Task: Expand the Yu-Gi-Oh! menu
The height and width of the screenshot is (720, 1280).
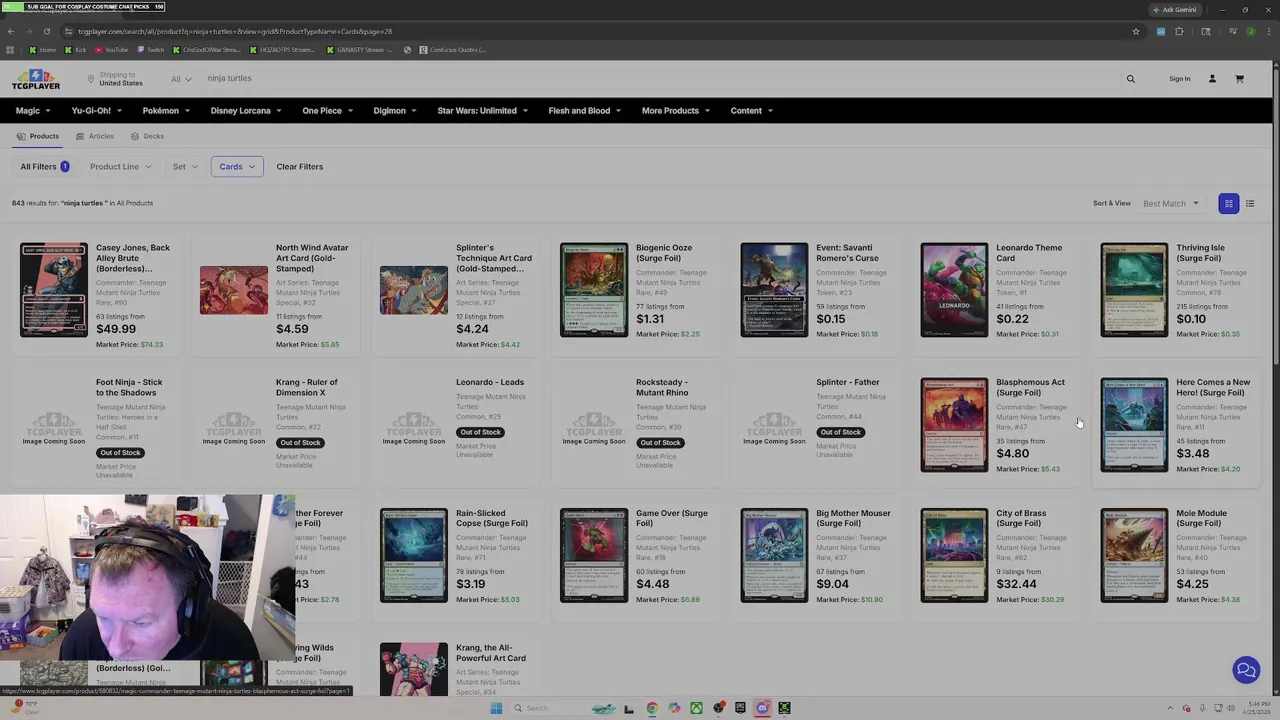Action: pyautogui.click(x=96, y=111)
